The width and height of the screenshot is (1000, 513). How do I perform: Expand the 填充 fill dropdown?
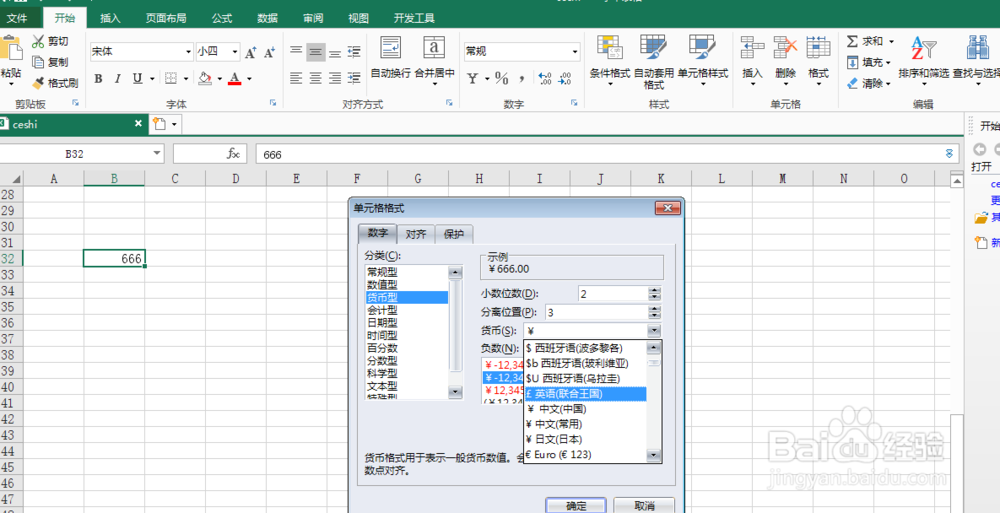coord(887,63)
